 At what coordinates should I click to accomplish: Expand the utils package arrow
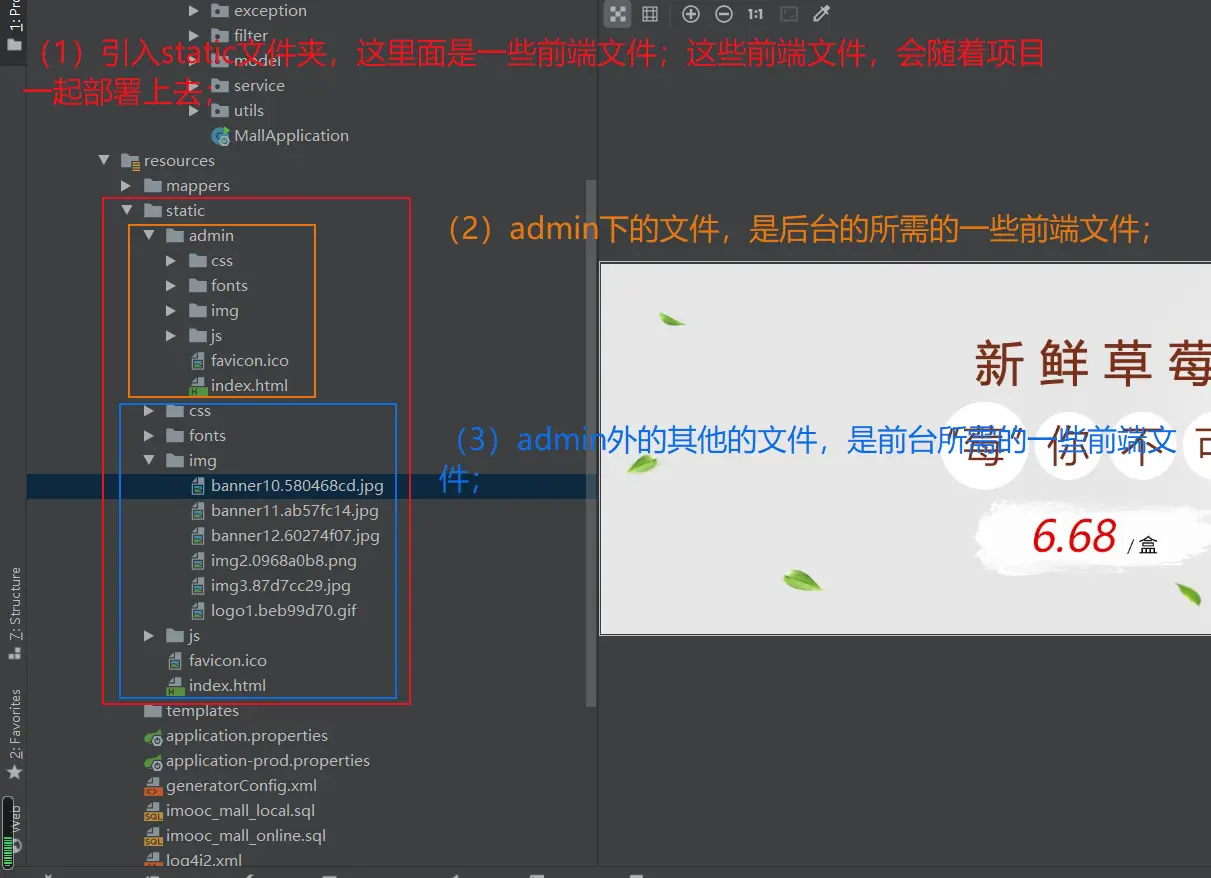(194, 111)
